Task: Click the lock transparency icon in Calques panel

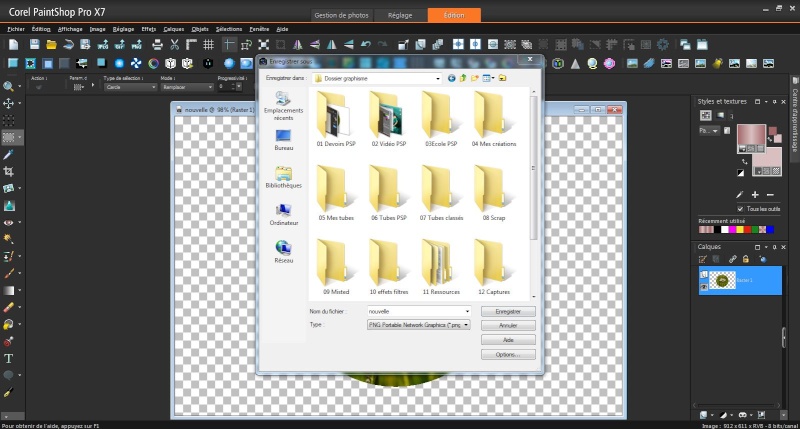Action: click(x=746, y=259)
